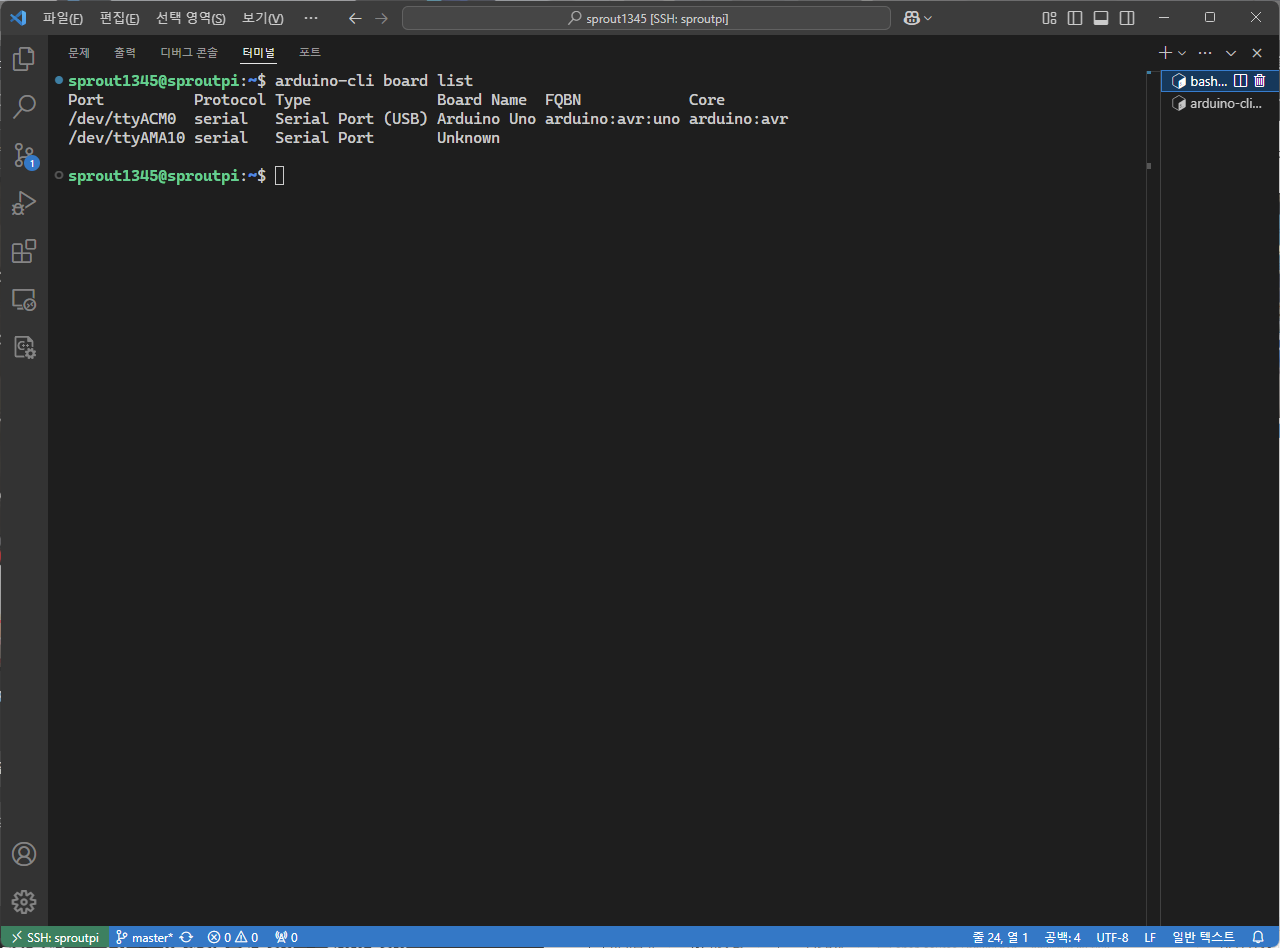Switch to the 디버그 콘솔 tab
Image resolution: width=1280 pixels, height=948 pixels.
[189, 52]
